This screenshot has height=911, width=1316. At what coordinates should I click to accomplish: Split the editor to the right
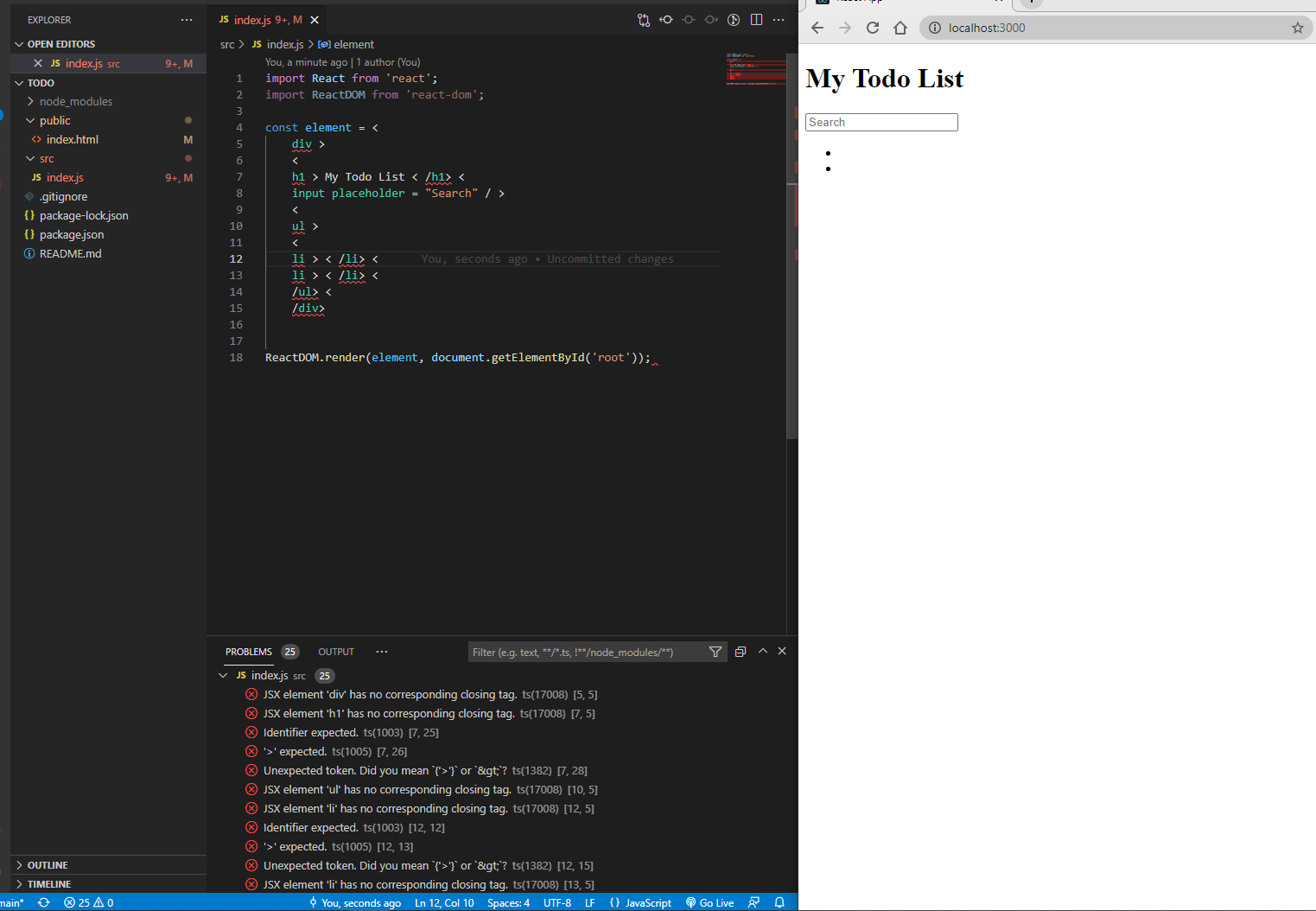[x=756, y=20]
